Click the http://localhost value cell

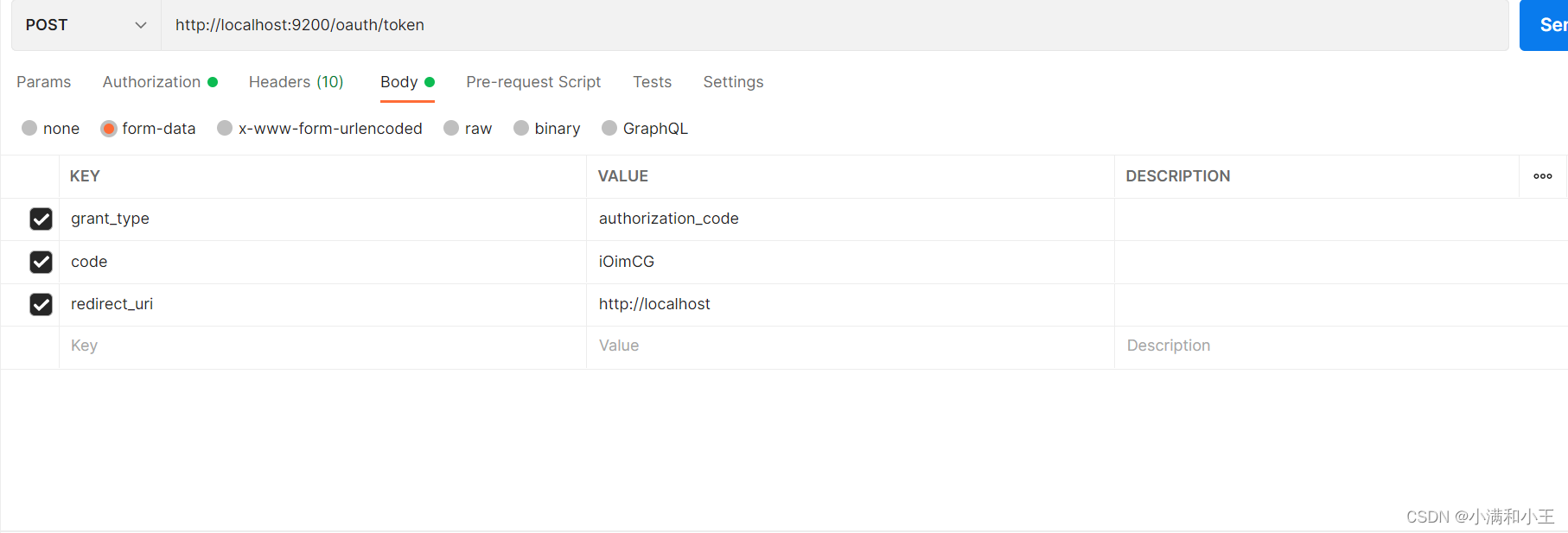(x=851, y=304)
